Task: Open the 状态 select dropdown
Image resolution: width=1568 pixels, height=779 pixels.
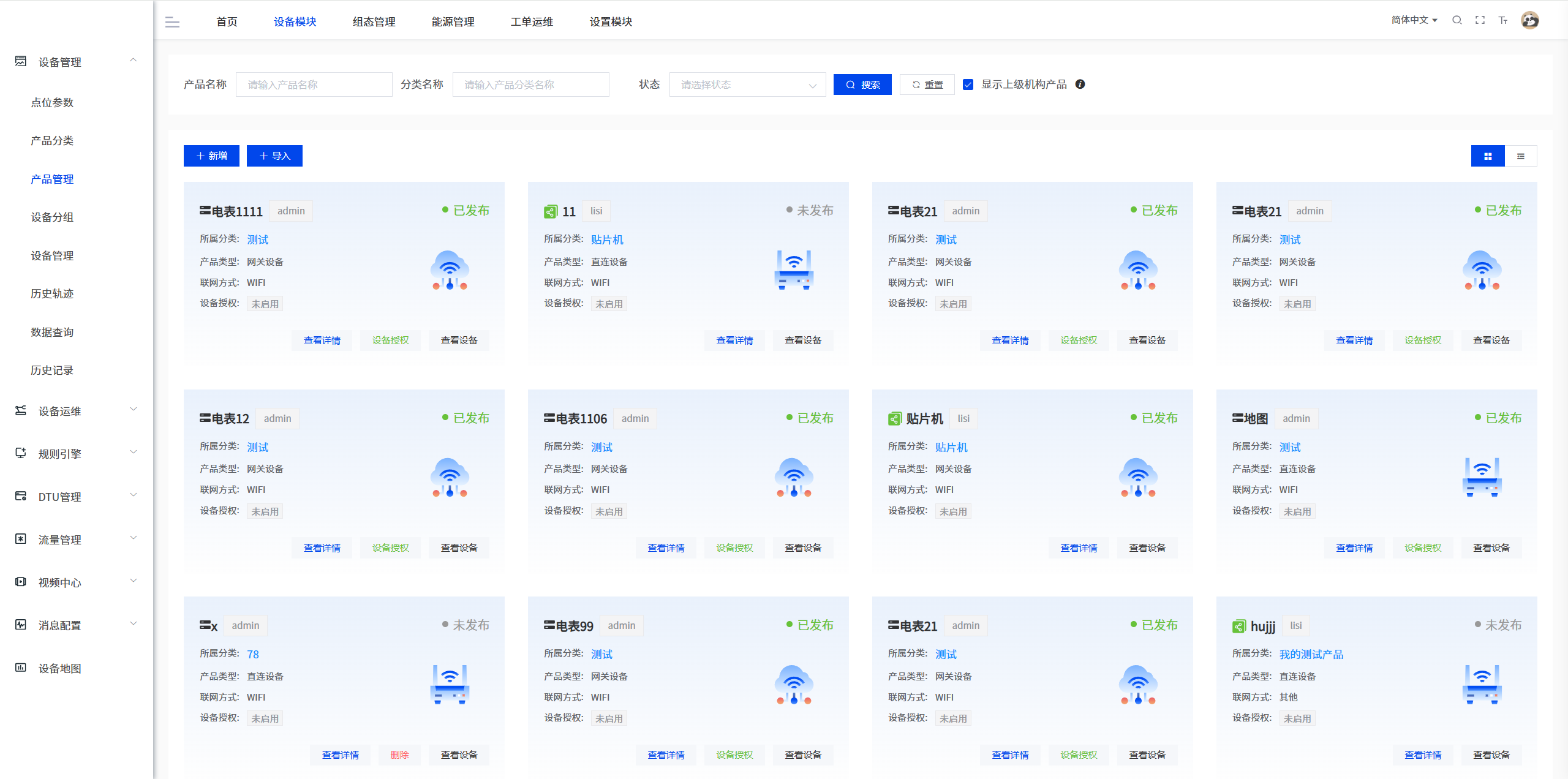Action: [x=747, y=85]
